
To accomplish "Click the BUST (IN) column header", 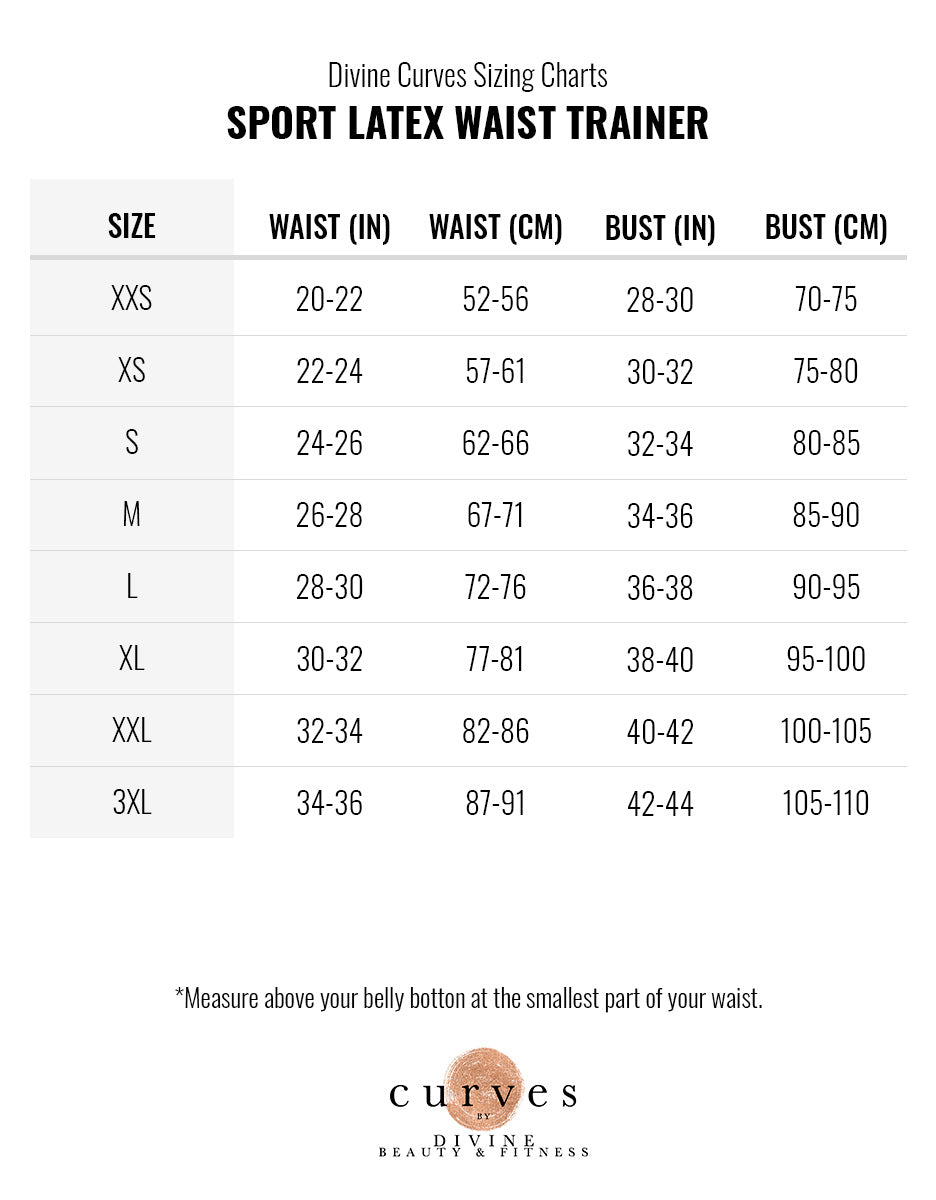I will coord(660,228).
